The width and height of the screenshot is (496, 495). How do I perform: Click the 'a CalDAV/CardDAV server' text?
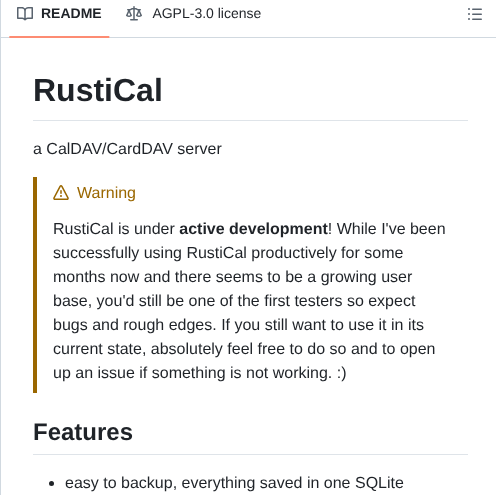click(127, 149)
